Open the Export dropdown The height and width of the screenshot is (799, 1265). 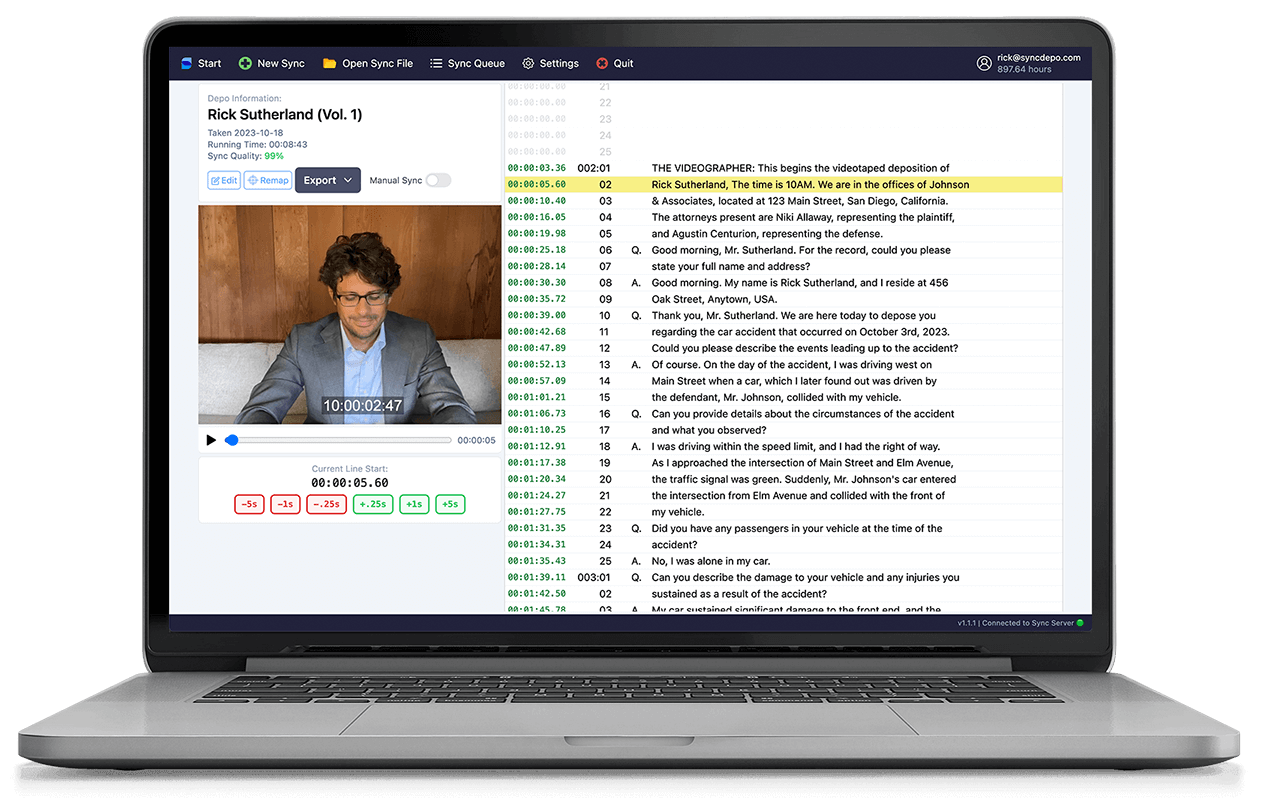click(x=326, y=180)
